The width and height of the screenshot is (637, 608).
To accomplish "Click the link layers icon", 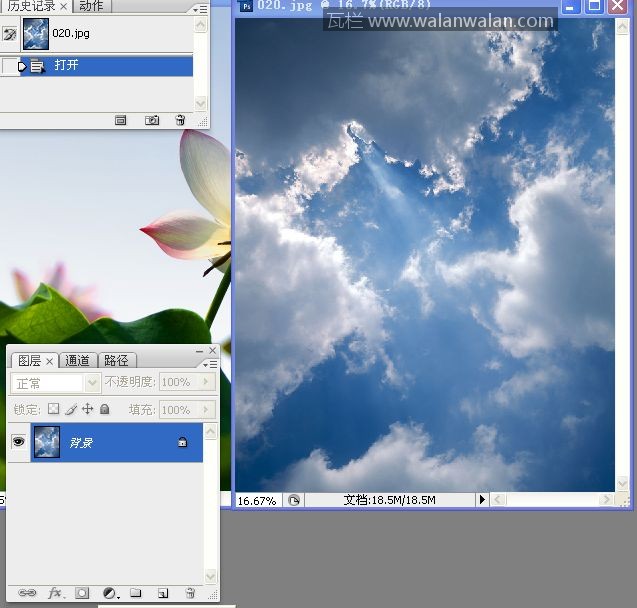I will [27, 593].
